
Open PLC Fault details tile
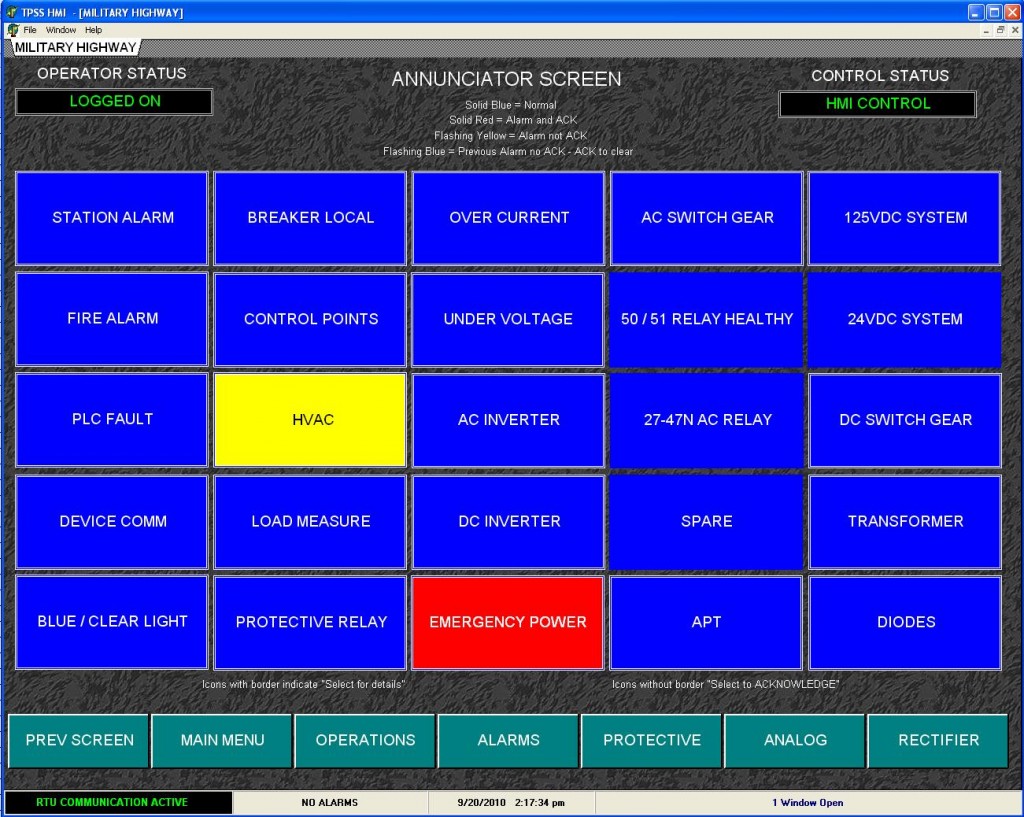click(x=112, y=420)
